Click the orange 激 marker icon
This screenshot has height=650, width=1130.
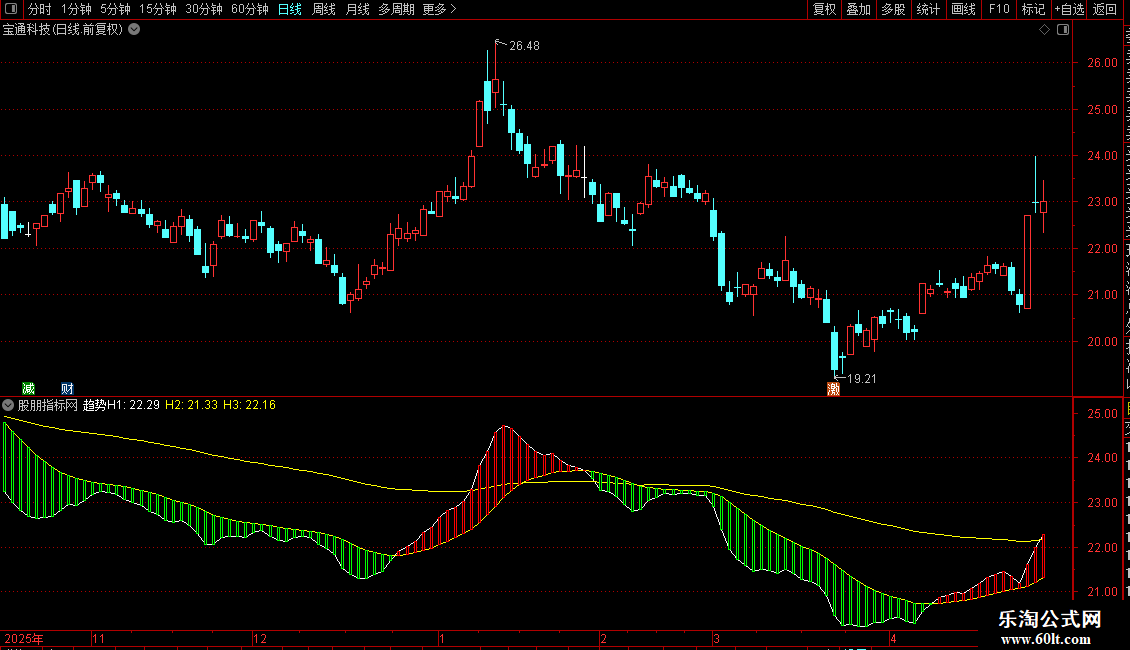(x=833, y=389)
